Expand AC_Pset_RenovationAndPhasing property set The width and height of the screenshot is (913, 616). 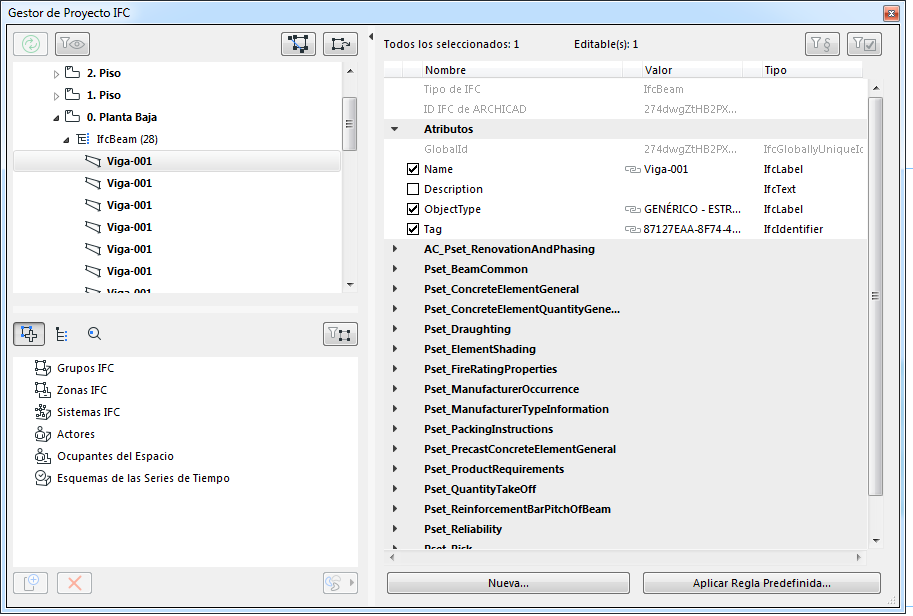(395, 249)
